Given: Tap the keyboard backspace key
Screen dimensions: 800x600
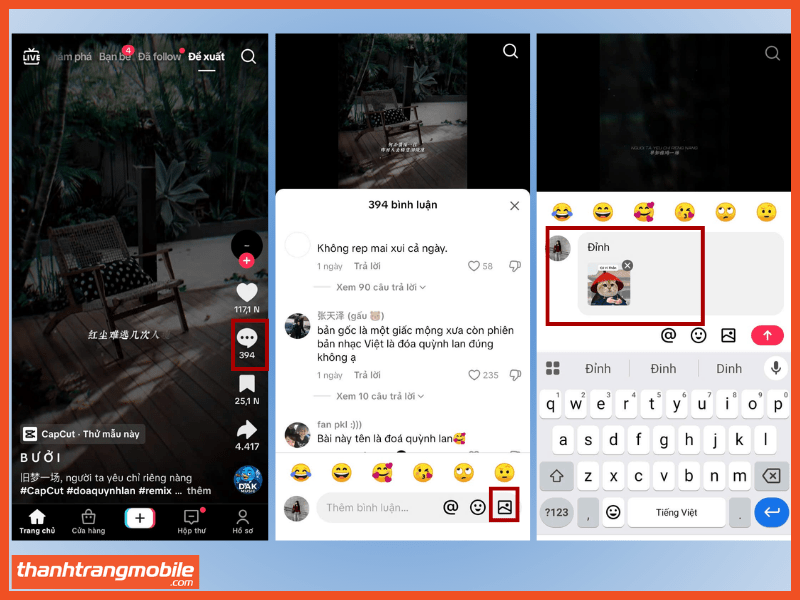Looking at the screenshot, I should coord(771,476).
